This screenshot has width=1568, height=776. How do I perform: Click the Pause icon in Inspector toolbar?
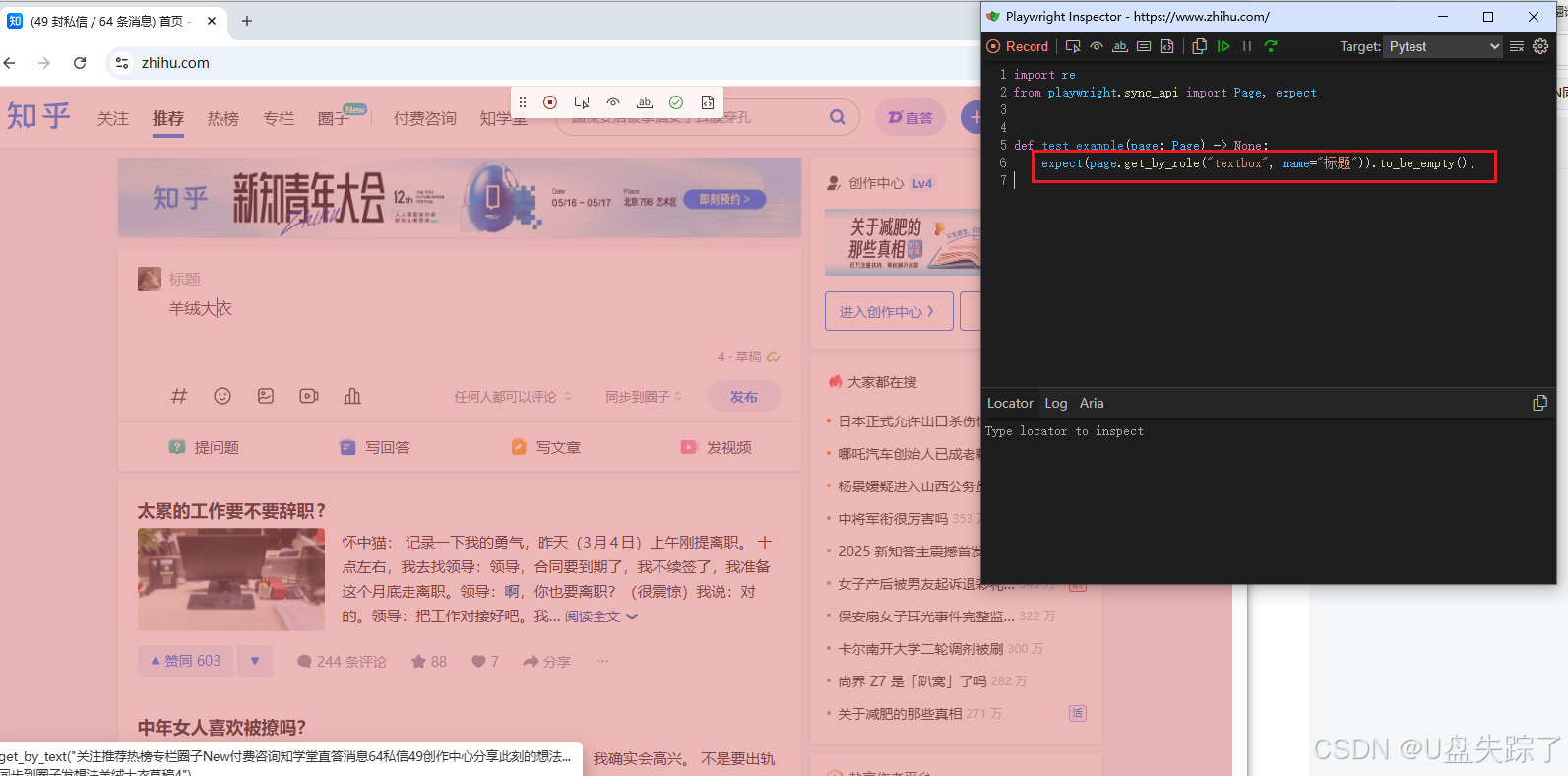click(x=1247, y=46)
